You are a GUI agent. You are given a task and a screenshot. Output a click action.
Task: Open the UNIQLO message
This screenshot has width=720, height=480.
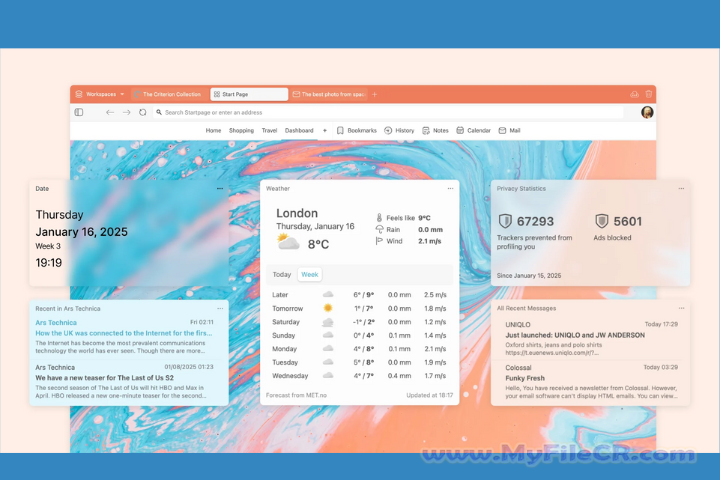tap(591, 339)
